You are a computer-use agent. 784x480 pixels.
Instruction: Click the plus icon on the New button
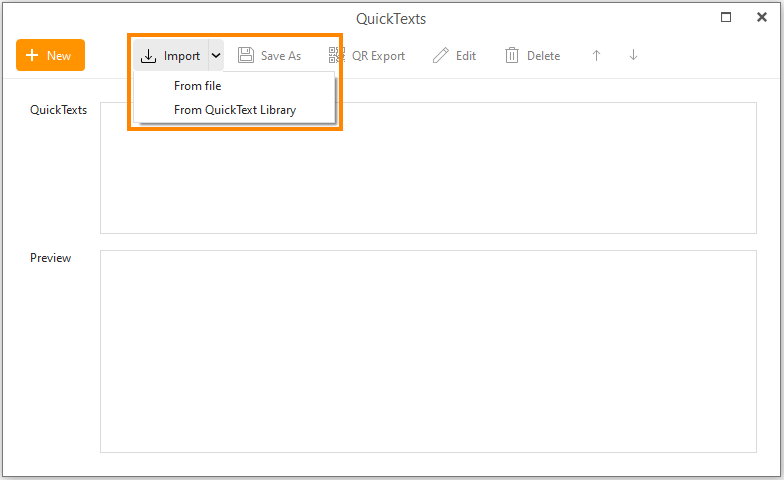coord(33,56)
